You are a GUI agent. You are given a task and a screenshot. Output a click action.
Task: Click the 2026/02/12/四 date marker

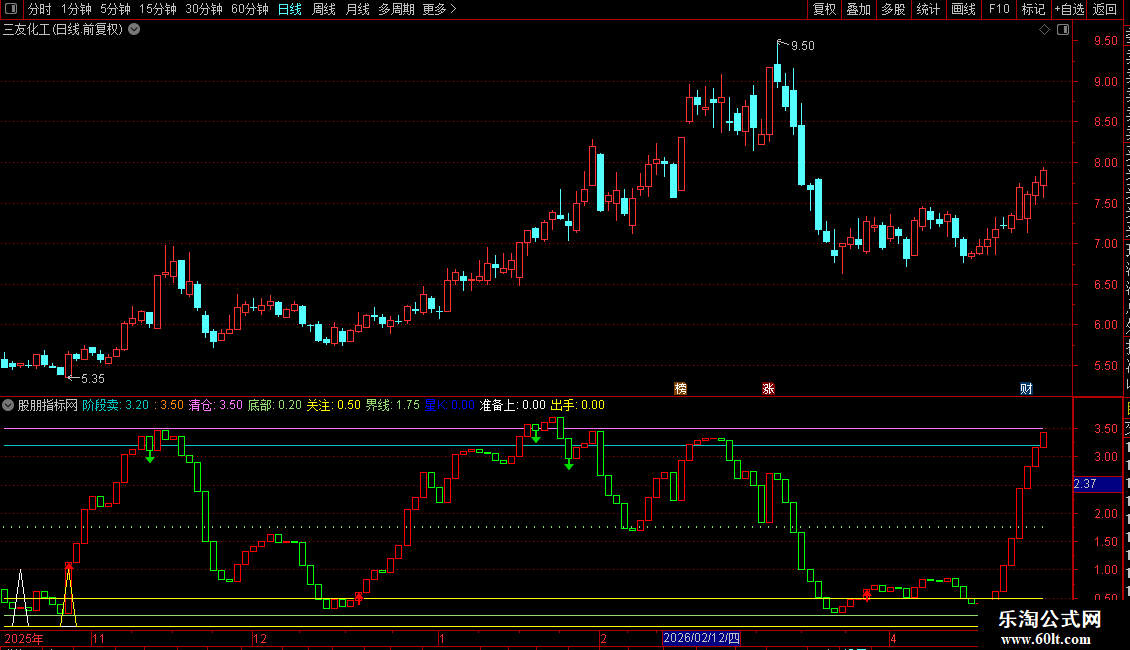(701, 638)
